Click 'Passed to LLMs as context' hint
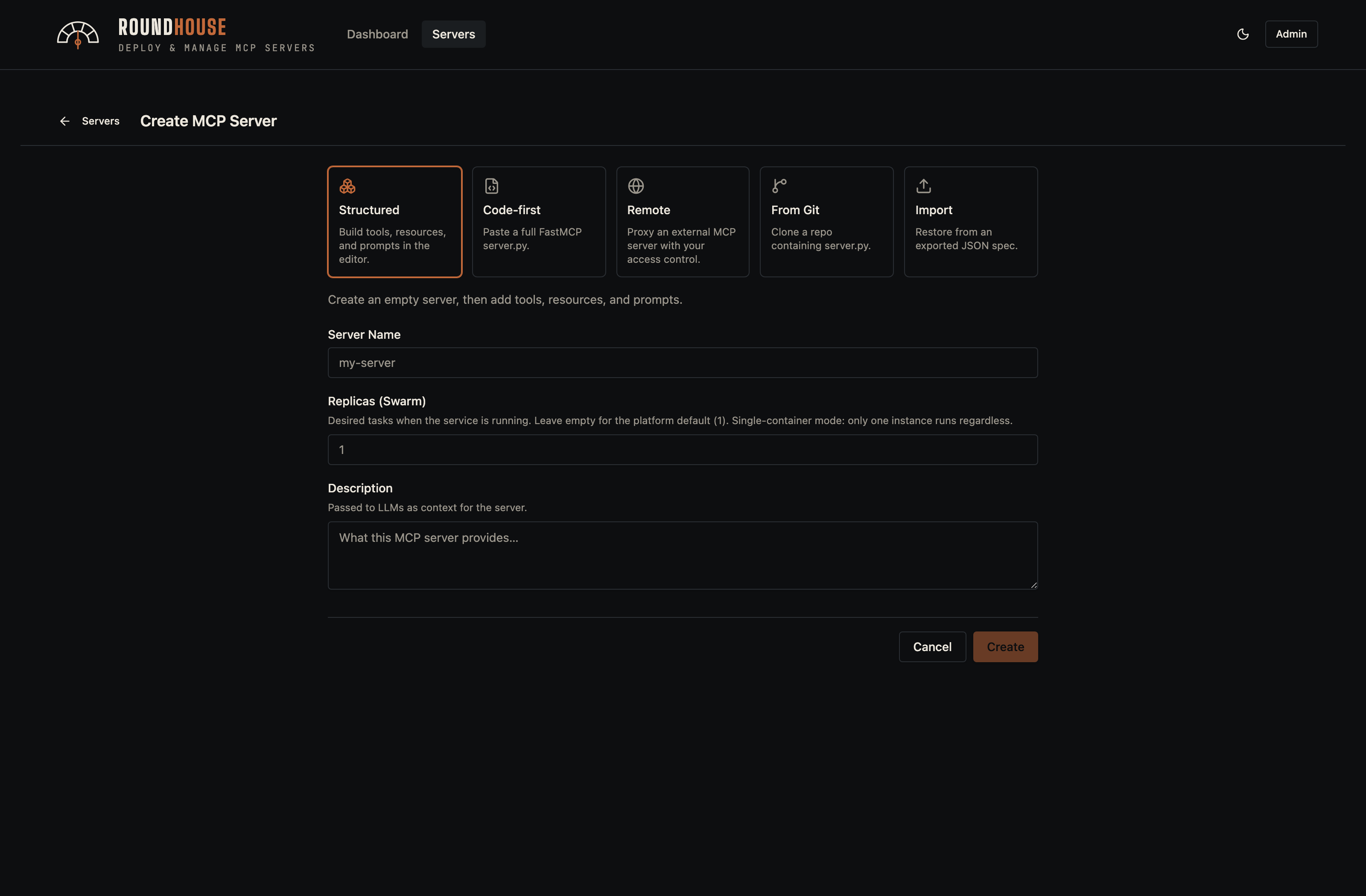The width and height of the screenshot is (1366, 896). (x=427, y=508)
